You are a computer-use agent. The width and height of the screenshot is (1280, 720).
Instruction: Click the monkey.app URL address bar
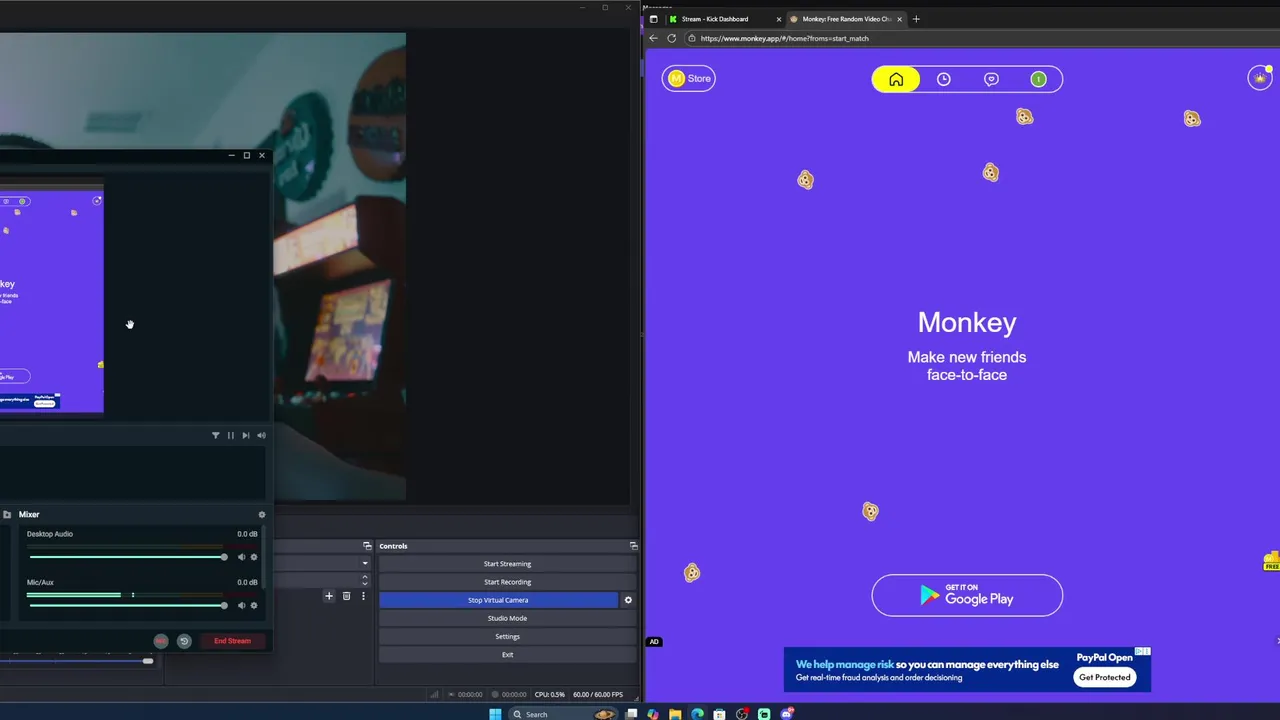tap(980, 38)
